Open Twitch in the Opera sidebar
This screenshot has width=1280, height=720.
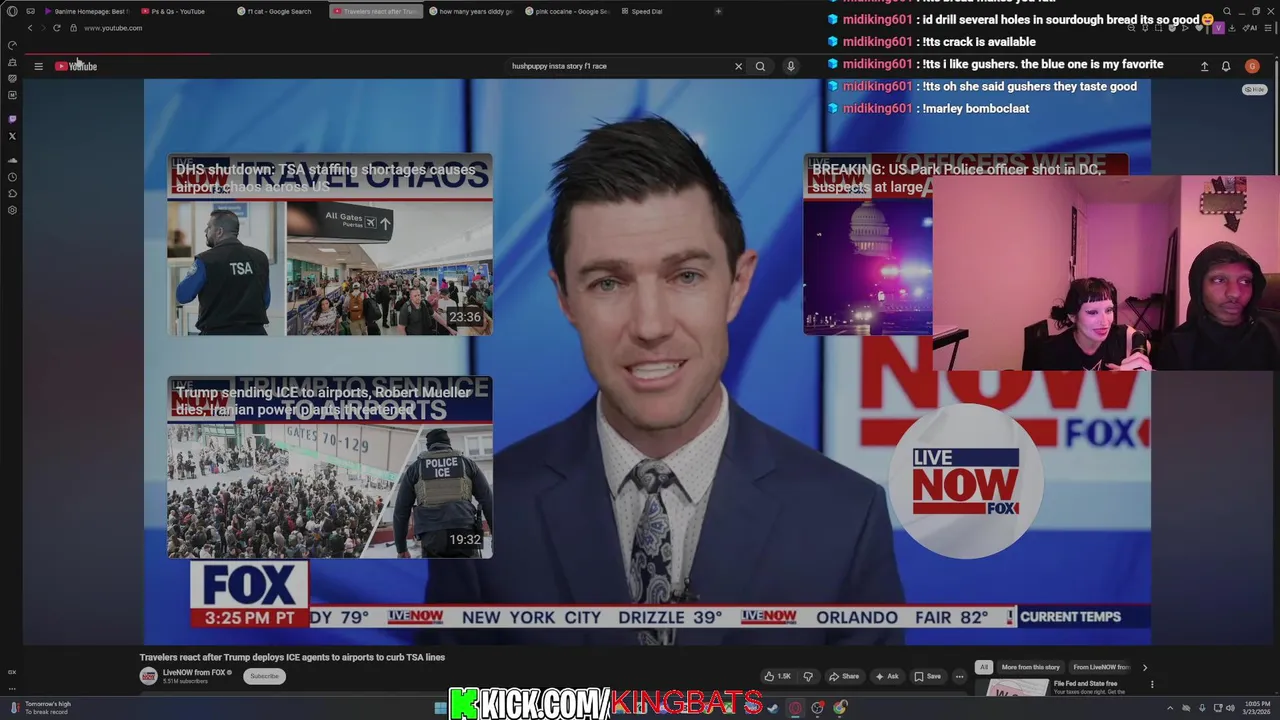pos(12,119)
